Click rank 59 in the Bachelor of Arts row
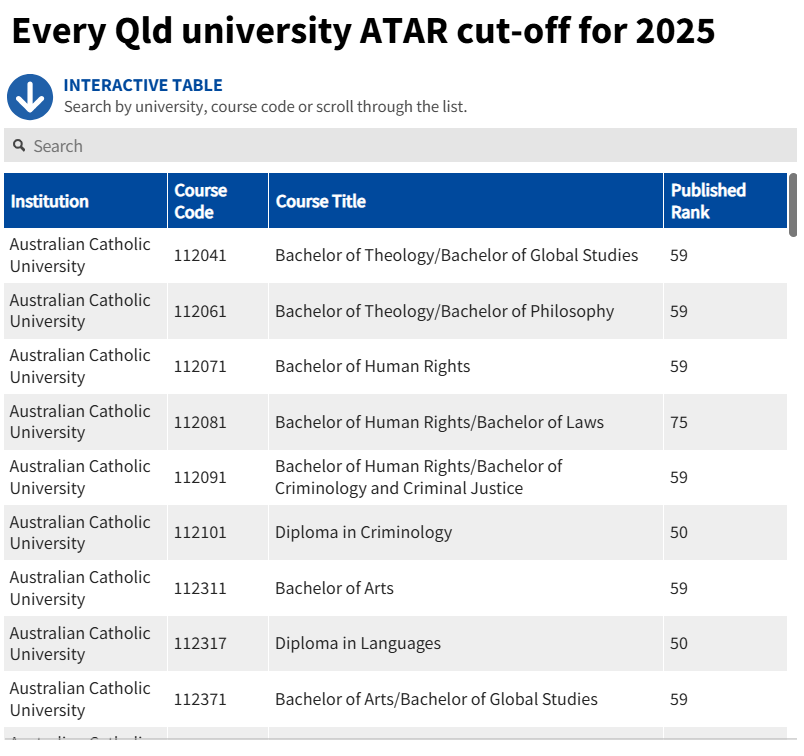Viewport: 804px width, 756px height. (x=679, y=588)
